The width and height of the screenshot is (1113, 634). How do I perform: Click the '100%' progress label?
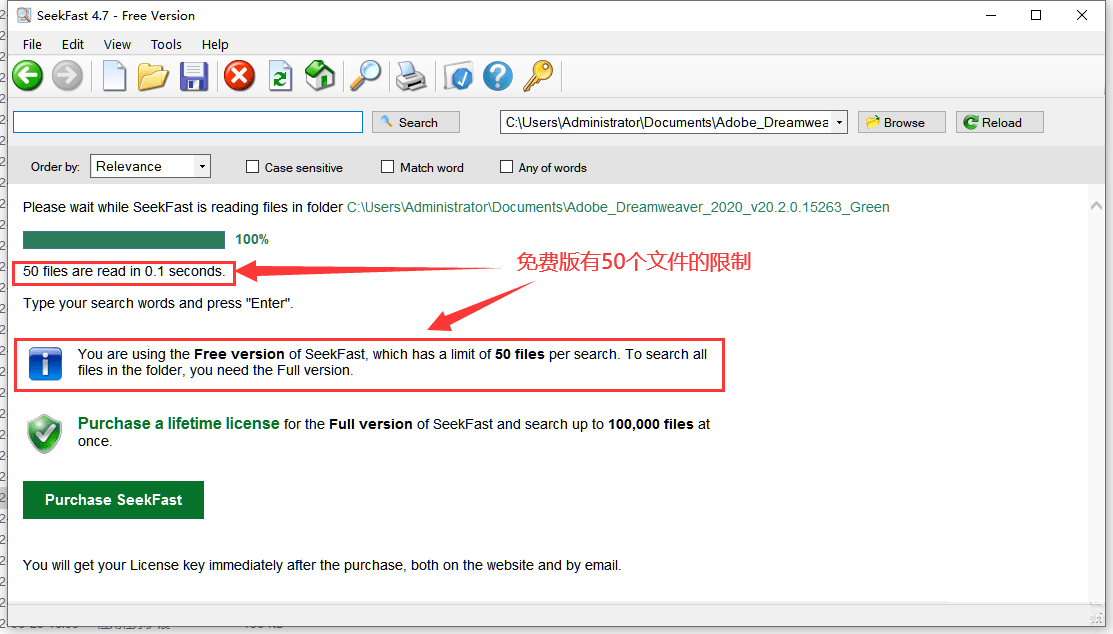pyautogui.click(x=252, y=240)
